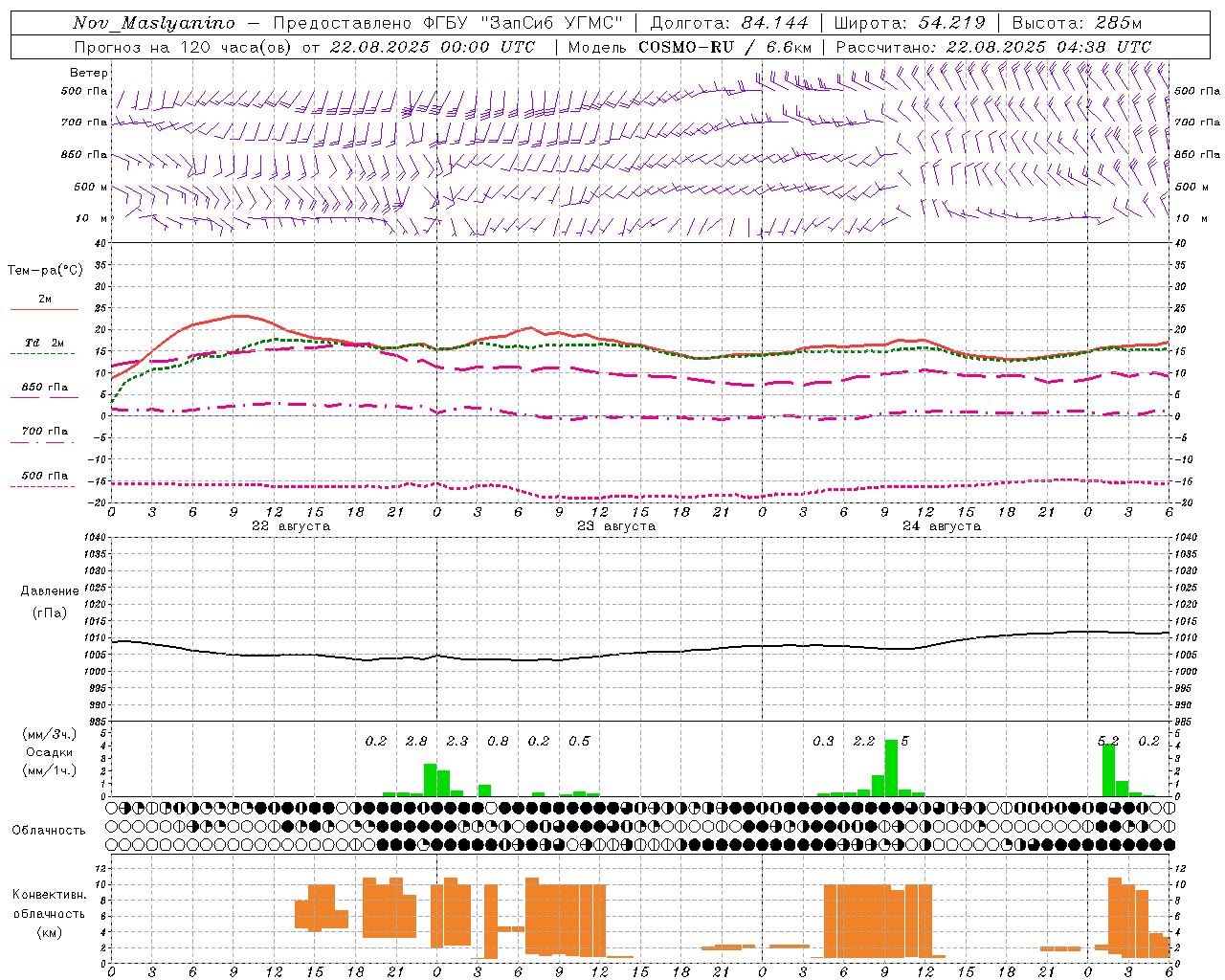Click the longitude value 84.144

pos(774,23)
